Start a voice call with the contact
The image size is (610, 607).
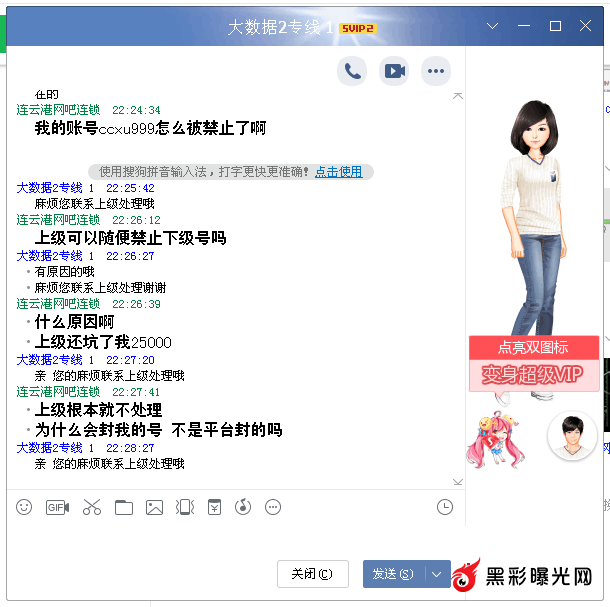pyautogui.click(x=352, y=71)
